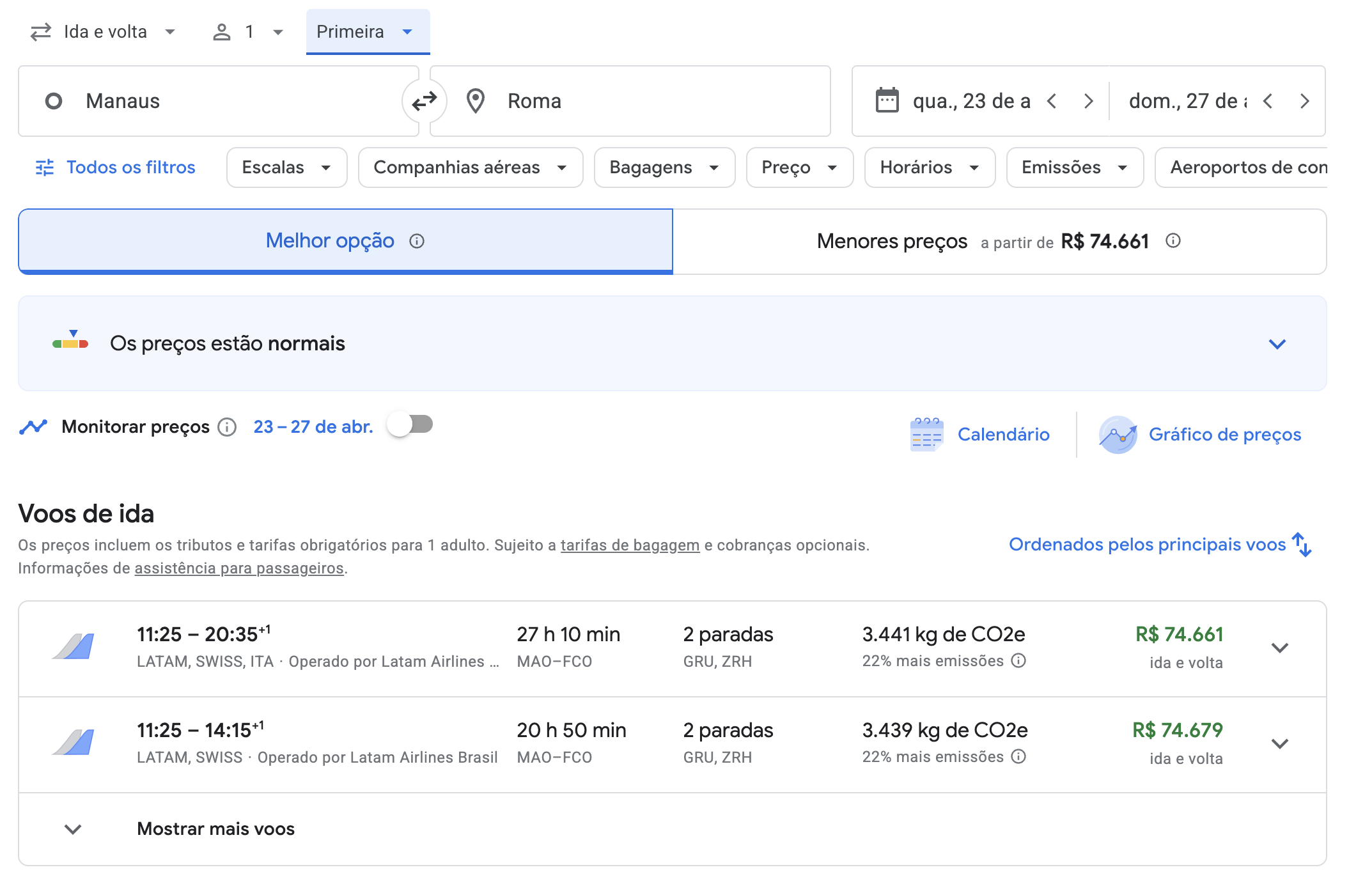
Task: Click Menores preços info icon
Action: pos(1173,241)
